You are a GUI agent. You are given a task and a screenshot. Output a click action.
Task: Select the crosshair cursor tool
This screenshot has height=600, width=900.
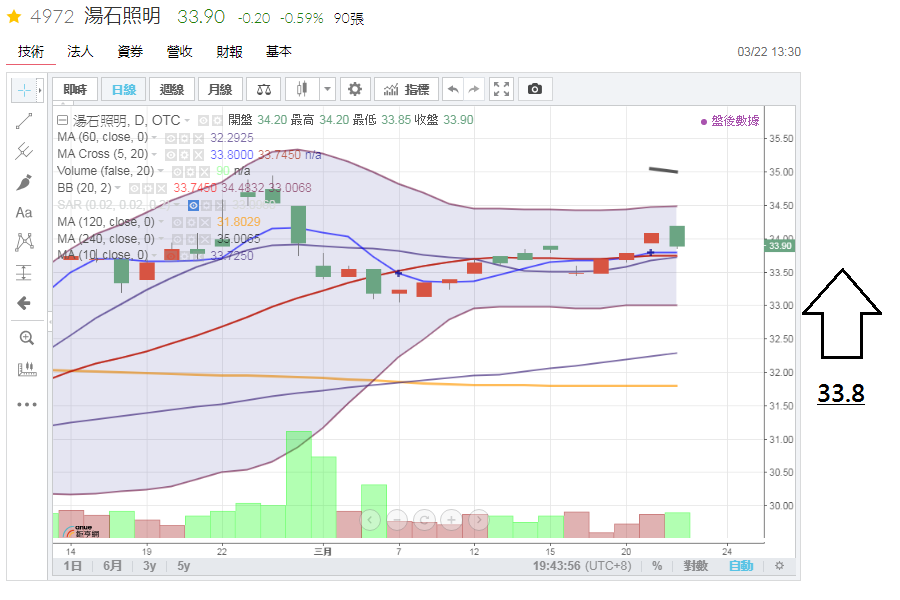pyautogui.click(x=24, y=90)
